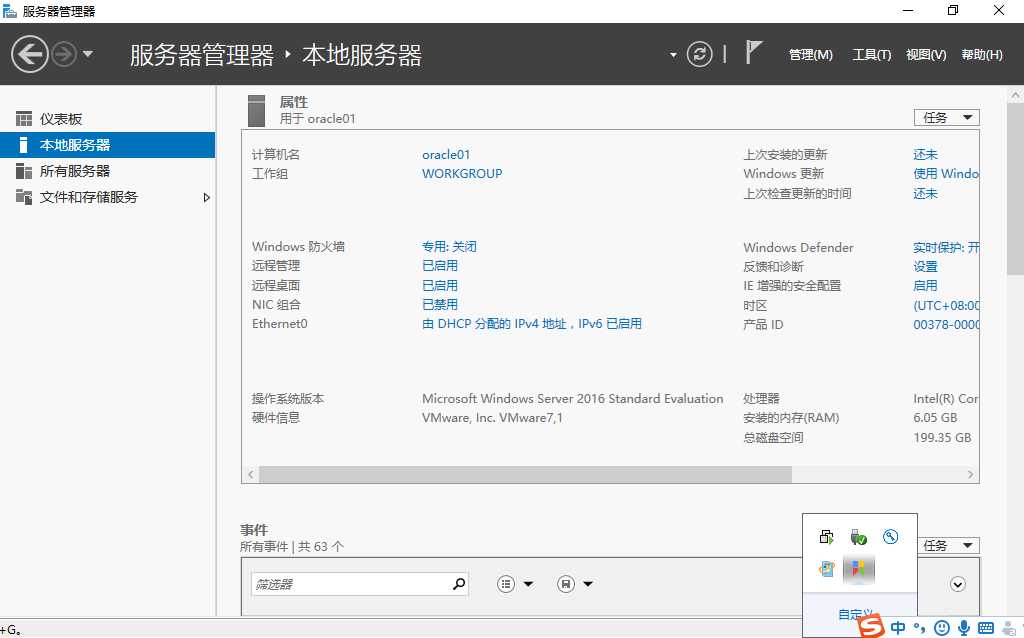Image resolution: width=1024 pixels, height=638 pixels.
Task: Open the navigation history dropdown arrow
Action: [88, 54]
